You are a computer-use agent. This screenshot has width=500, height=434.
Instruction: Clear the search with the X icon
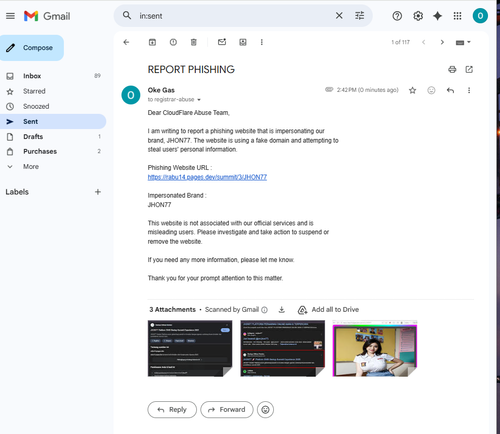[x=339, y=16]
